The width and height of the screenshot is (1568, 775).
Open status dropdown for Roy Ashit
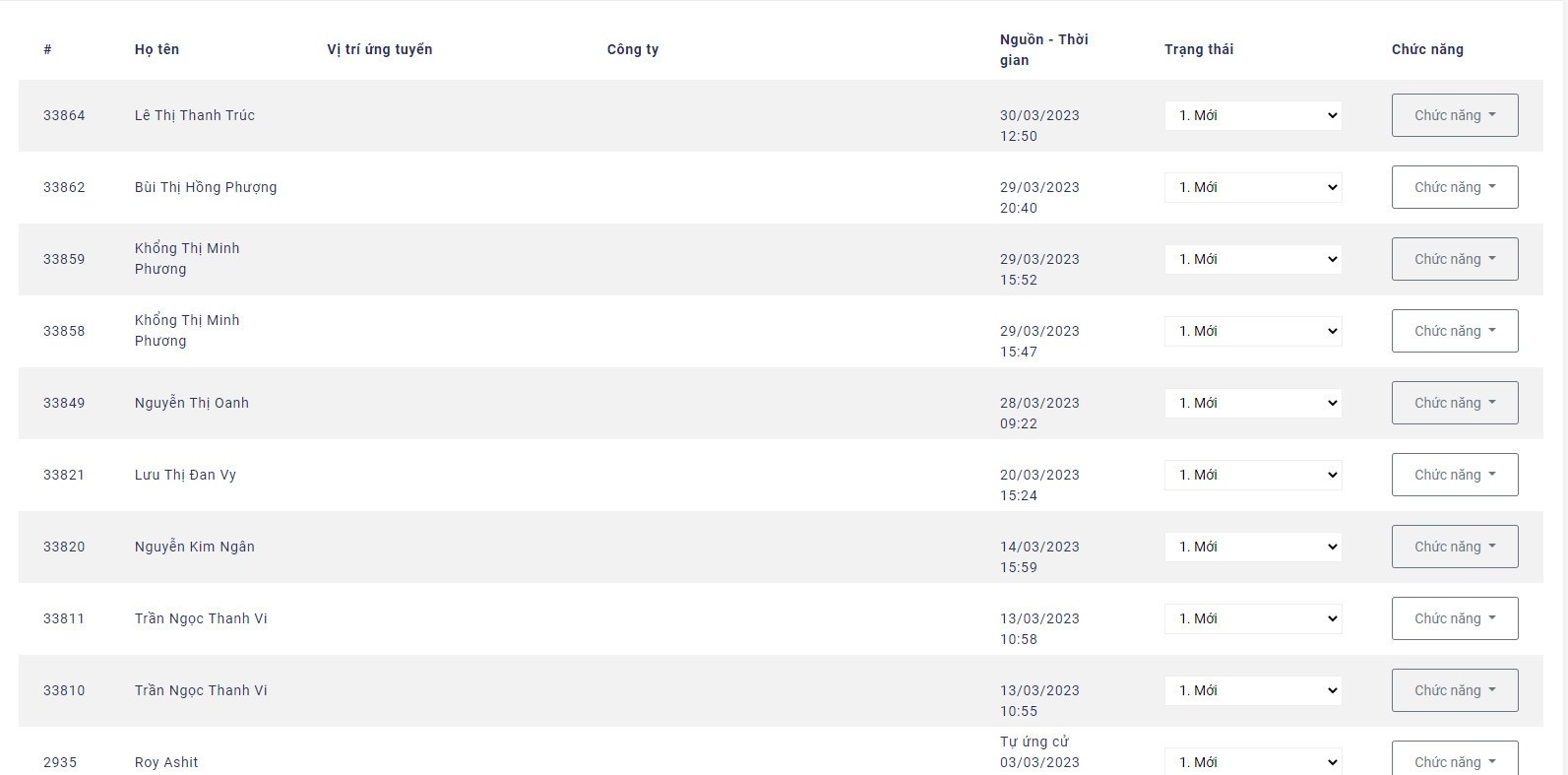[x=1252, y=762]
